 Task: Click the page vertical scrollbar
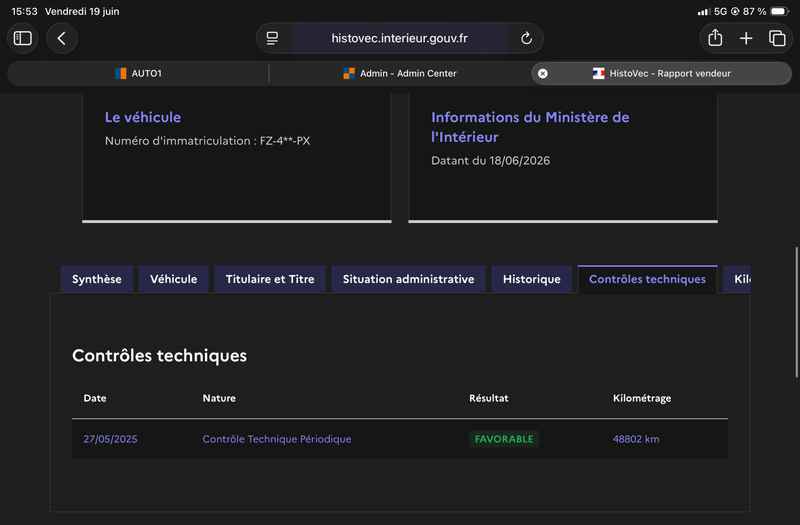pos(796,312)
